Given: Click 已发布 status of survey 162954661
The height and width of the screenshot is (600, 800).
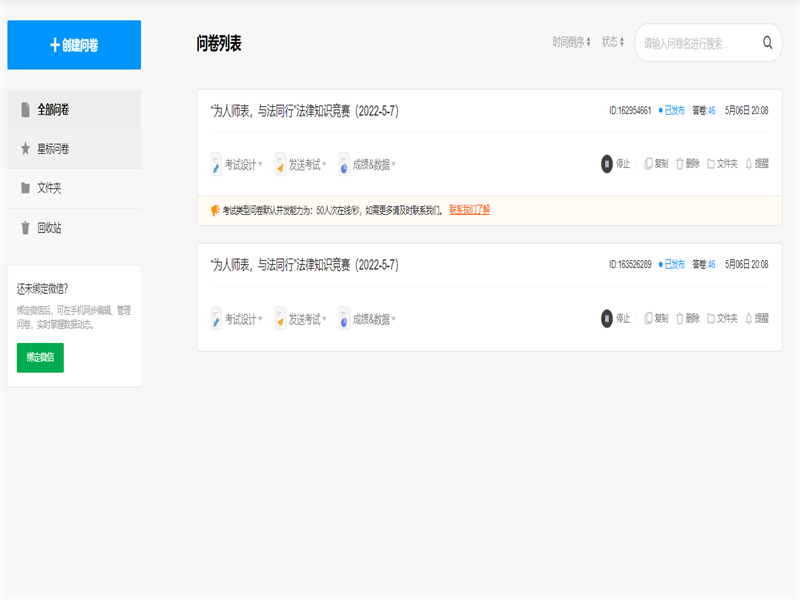Looking at the screenshot, I should point(672,111).
